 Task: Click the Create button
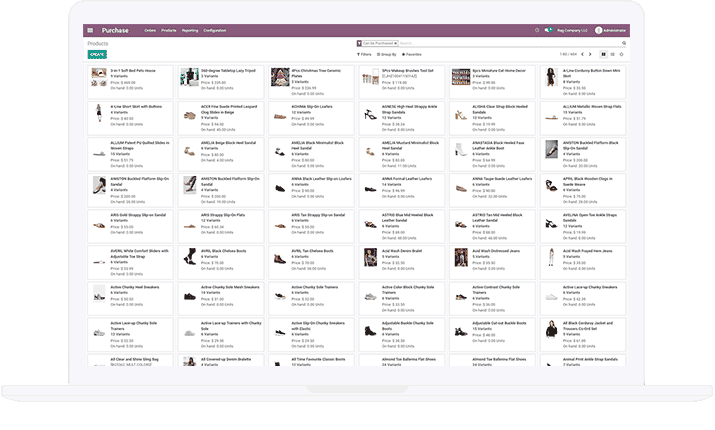98,54
